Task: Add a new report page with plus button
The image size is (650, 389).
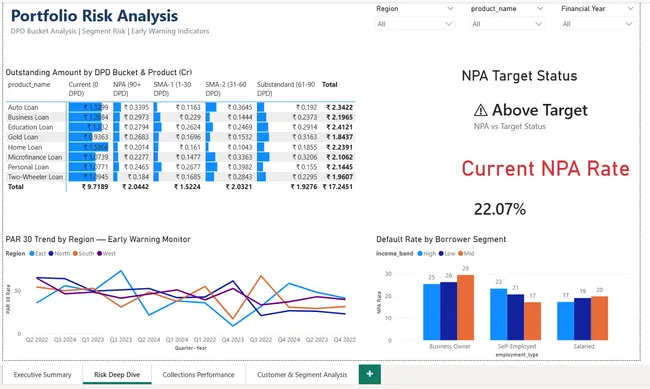Action: (x=369, y=374)
